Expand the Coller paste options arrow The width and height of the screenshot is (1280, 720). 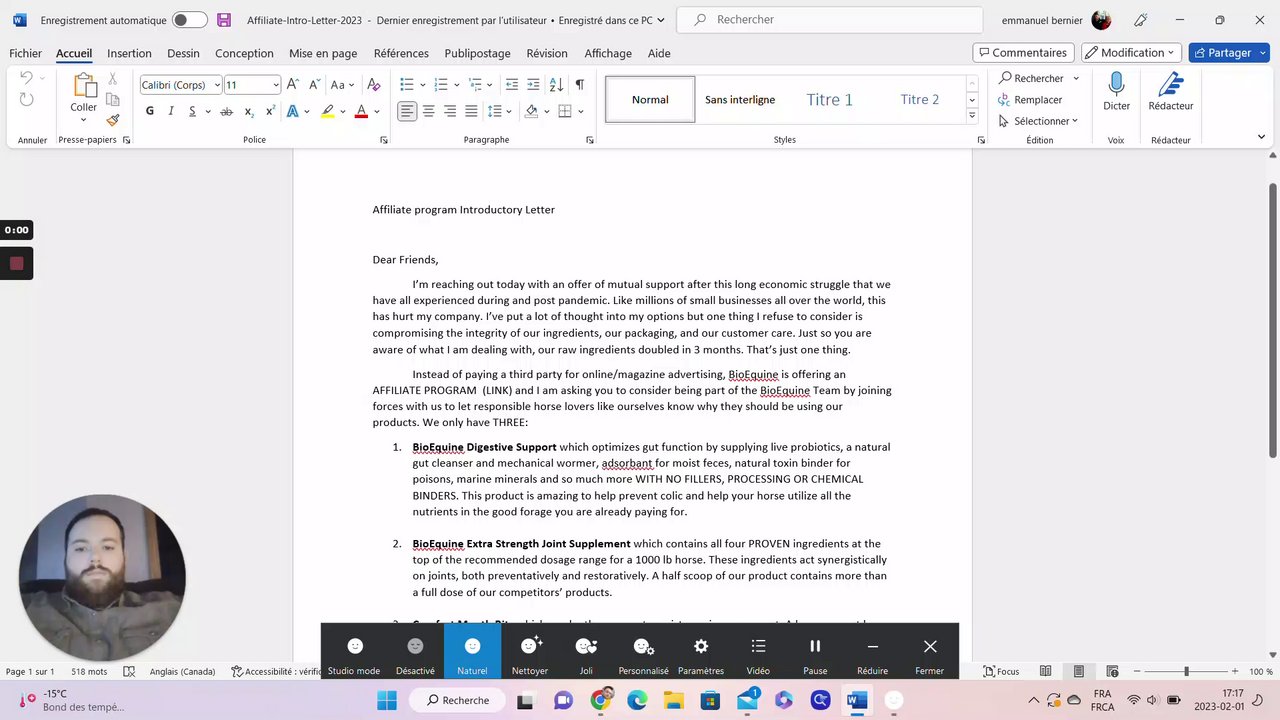tap(84, 120)
